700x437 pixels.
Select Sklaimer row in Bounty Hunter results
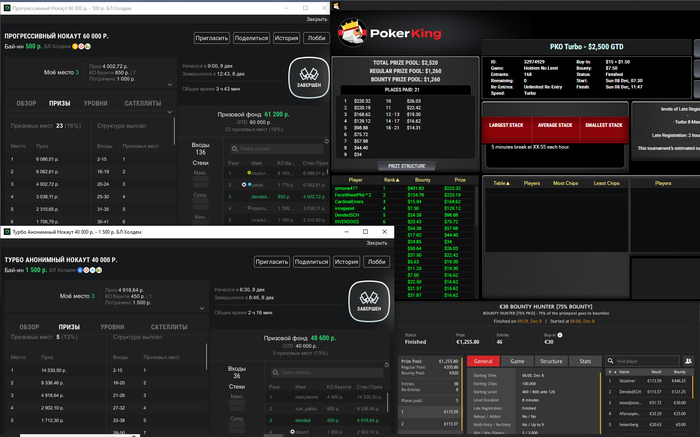[x=648, y=381]
